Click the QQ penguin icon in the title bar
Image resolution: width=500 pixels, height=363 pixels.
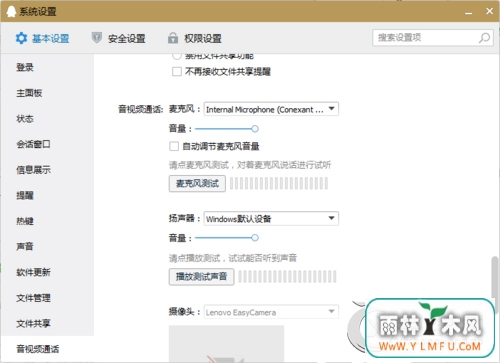pyautogui.click(x=11, y=12)
